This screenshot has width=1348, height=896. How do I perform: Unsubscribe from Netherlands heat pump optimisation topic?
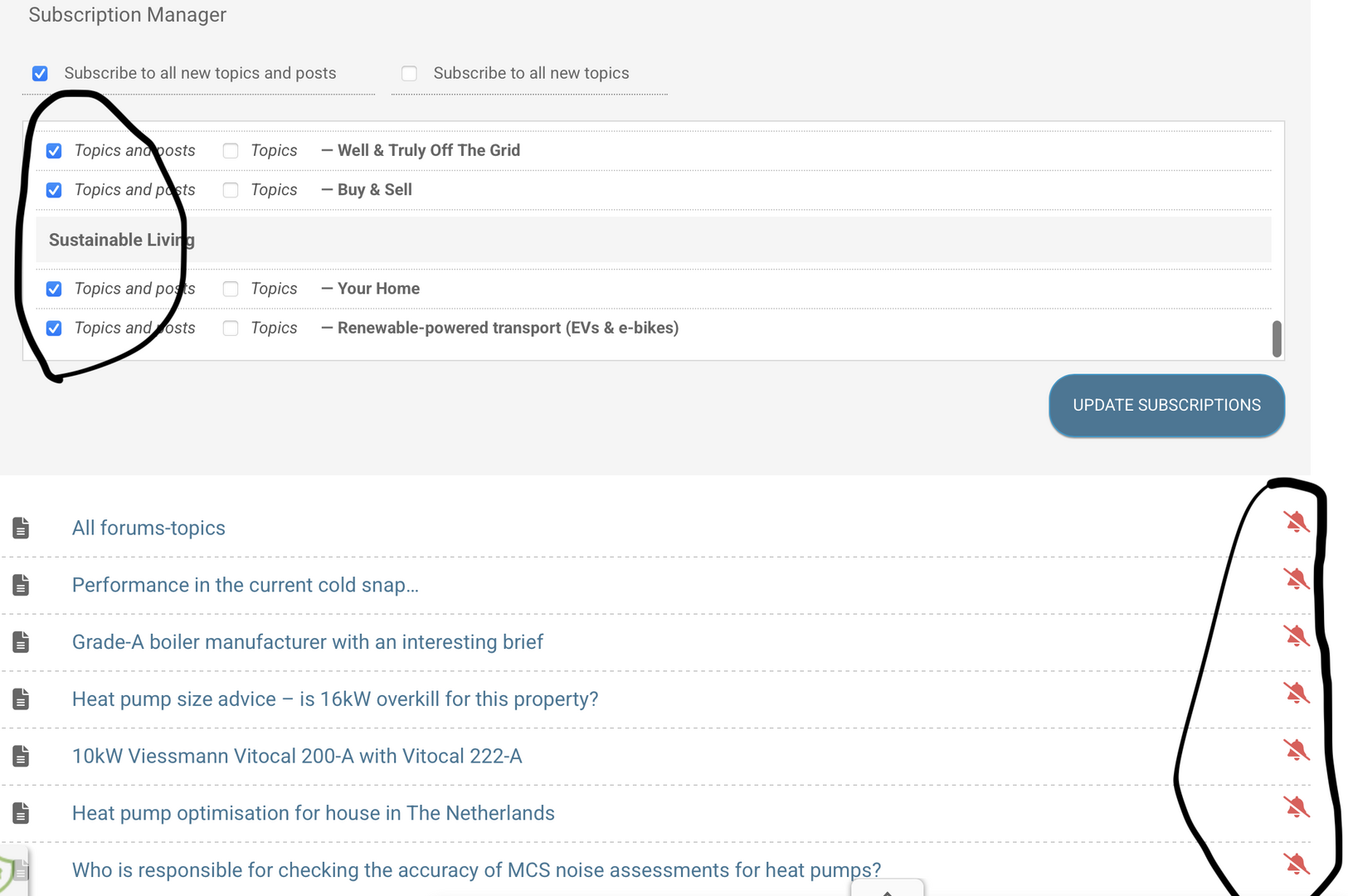tap(1296, 807)
